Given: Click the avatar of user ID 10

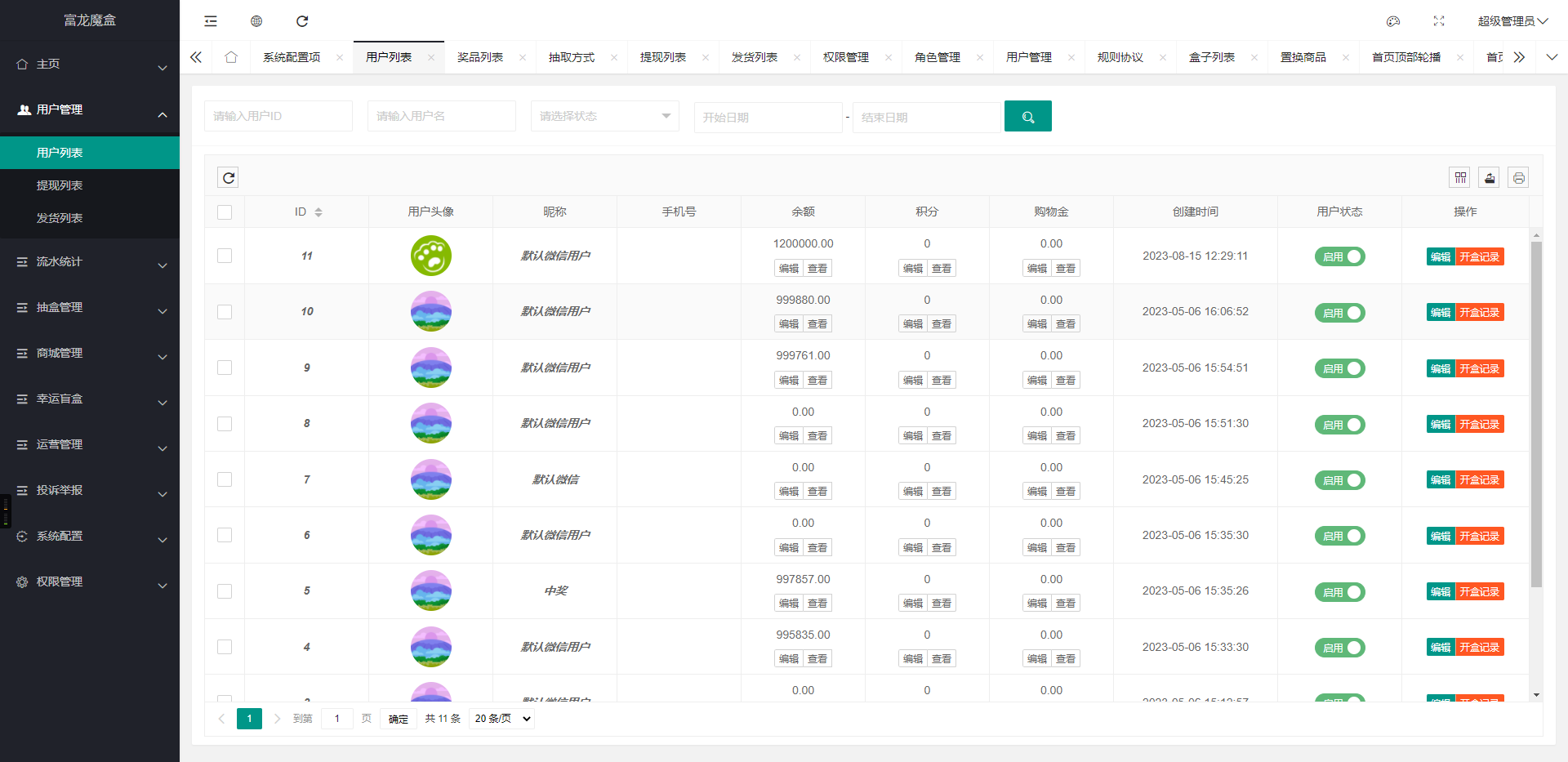Looking at the screenshot, I should pos(431,311).
